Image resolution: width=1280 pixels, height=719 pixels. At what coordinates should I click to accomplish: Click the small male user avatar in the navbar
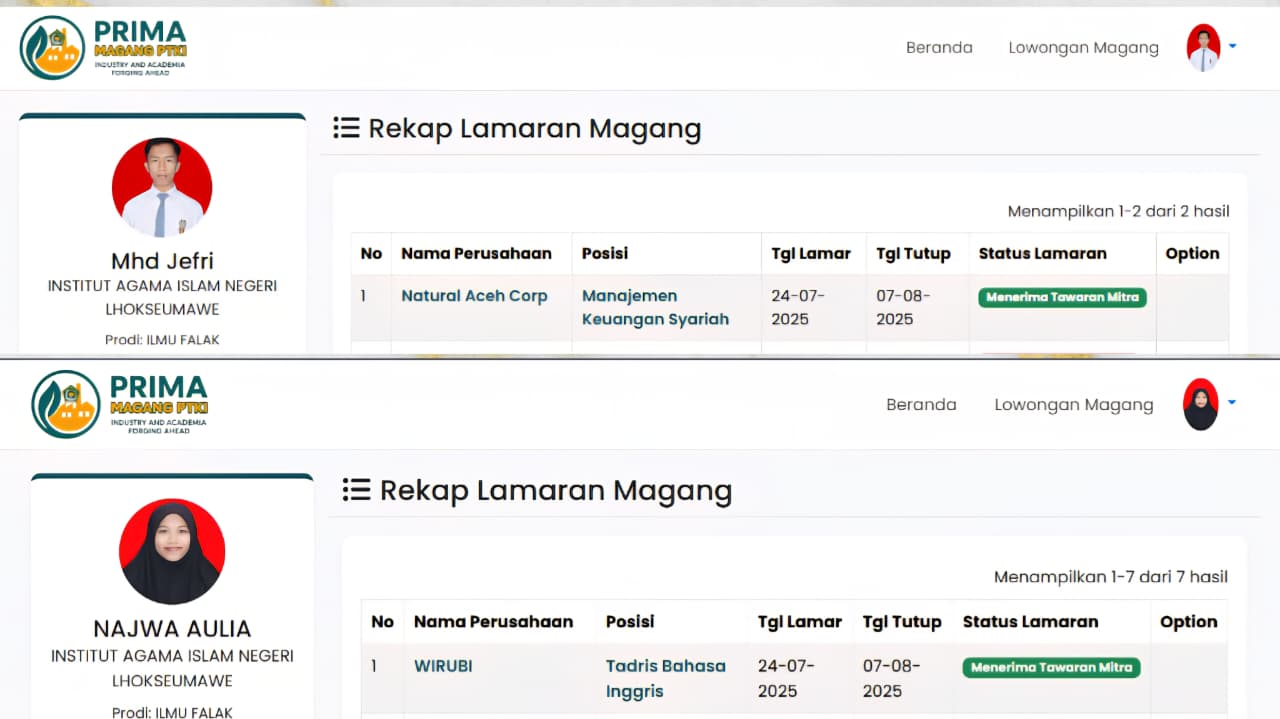pos(1203,48)
